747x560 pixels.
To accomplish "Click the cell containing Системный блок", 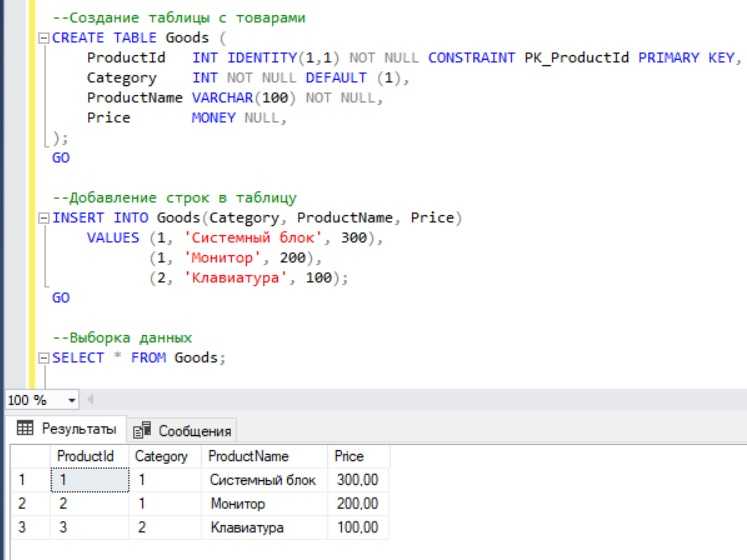I will click(x=262, y=480).
